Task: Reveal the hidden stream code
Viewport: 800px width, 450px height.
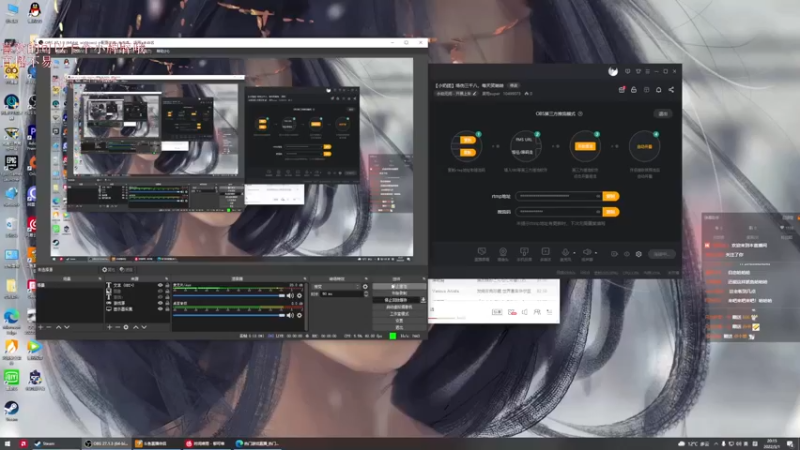Action: point(598,212)
